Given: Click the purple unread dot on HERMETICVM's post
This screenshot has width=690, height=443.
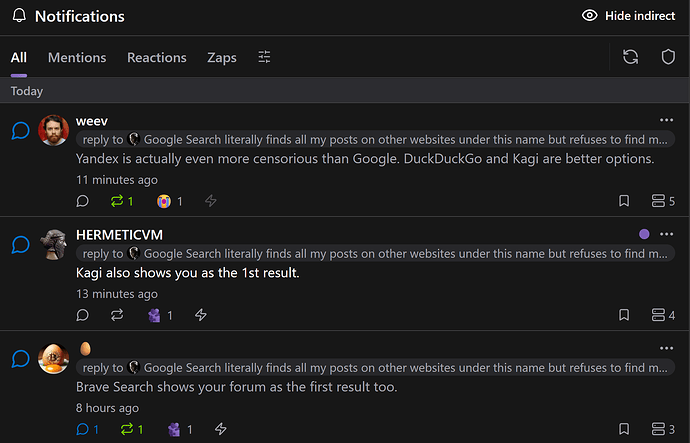Looking at the screenshot, I should [x=644, y=234].
